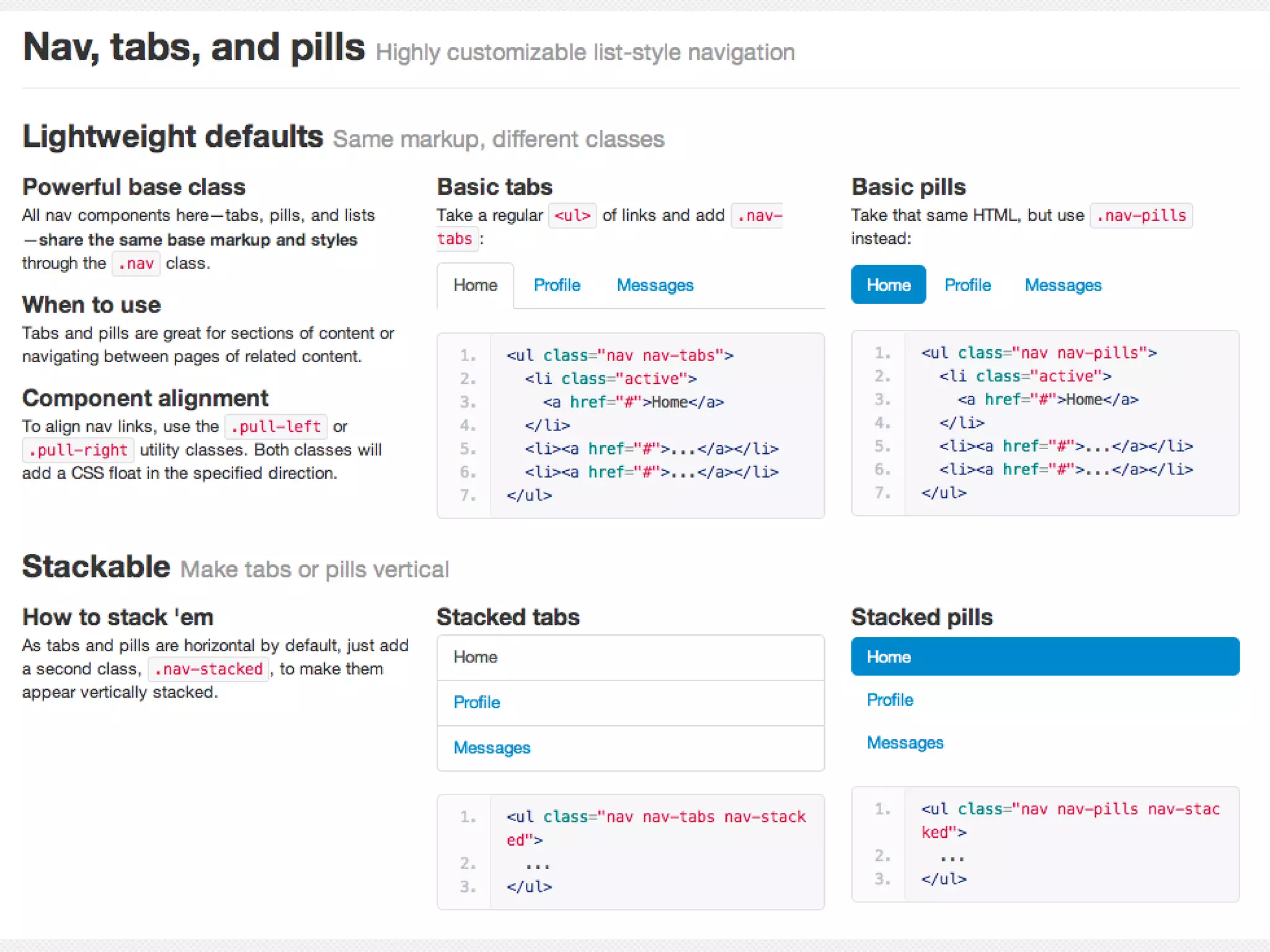The width and height of the screenshot is (1270, 952).
Task: Click the .pull-left inline code label
Action: (x=276, y=427)
